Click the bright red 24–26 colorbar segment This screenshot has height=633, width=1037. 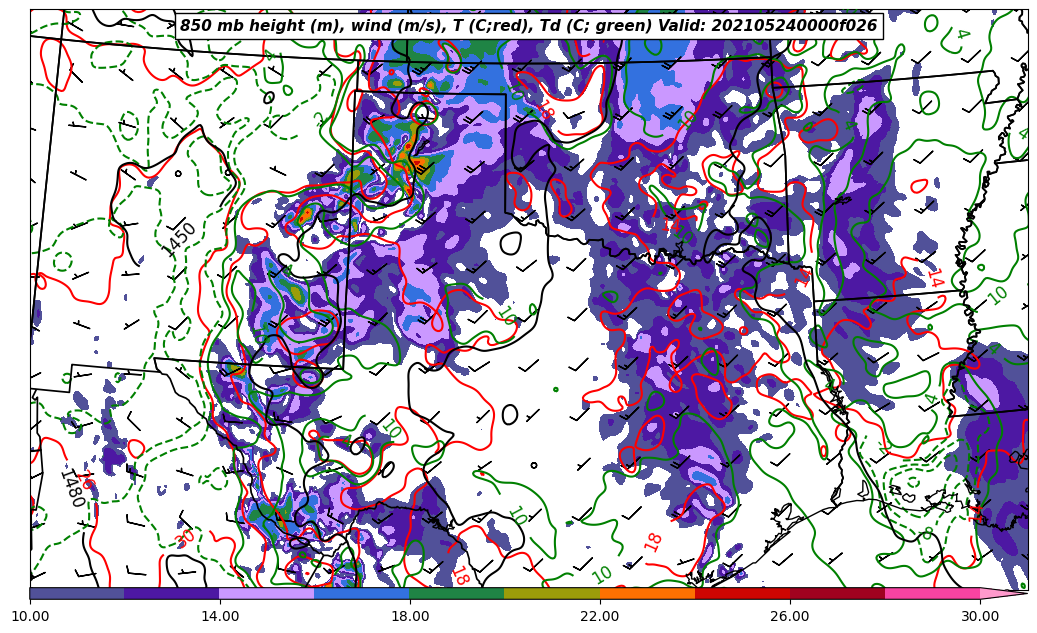[x=742, y=593]
